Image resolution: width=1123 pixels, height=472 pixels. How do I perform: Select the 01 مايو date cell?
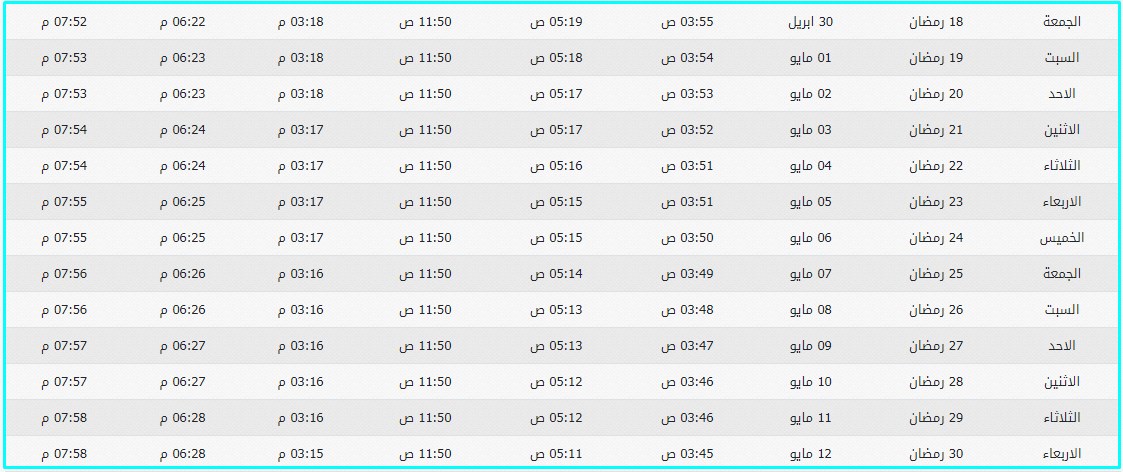(x=811, y=57)
